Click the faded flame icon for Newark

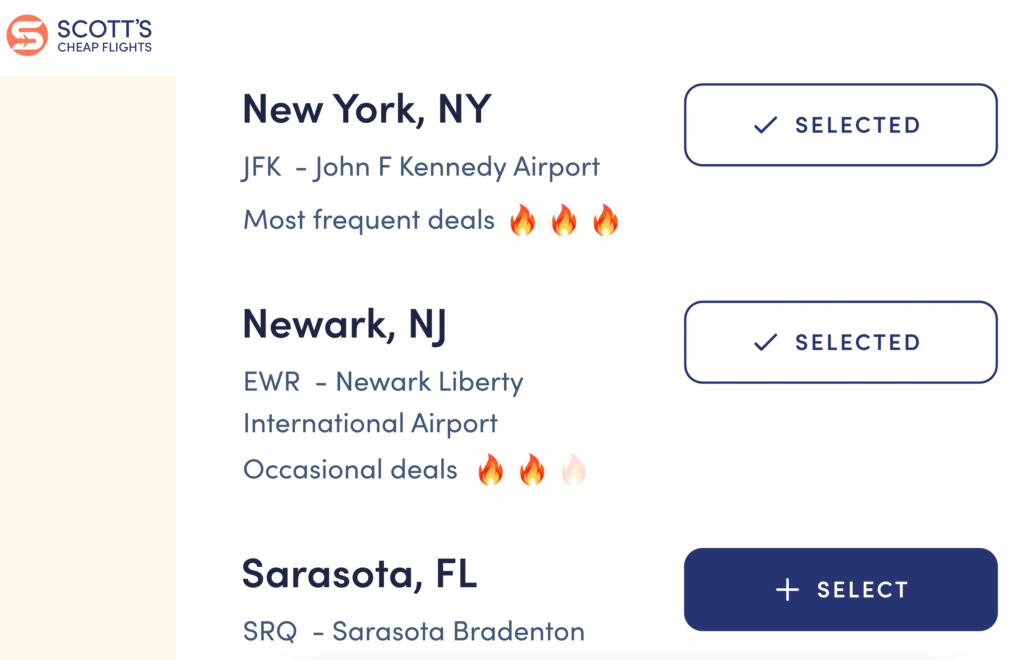click(x=573, y=469)
